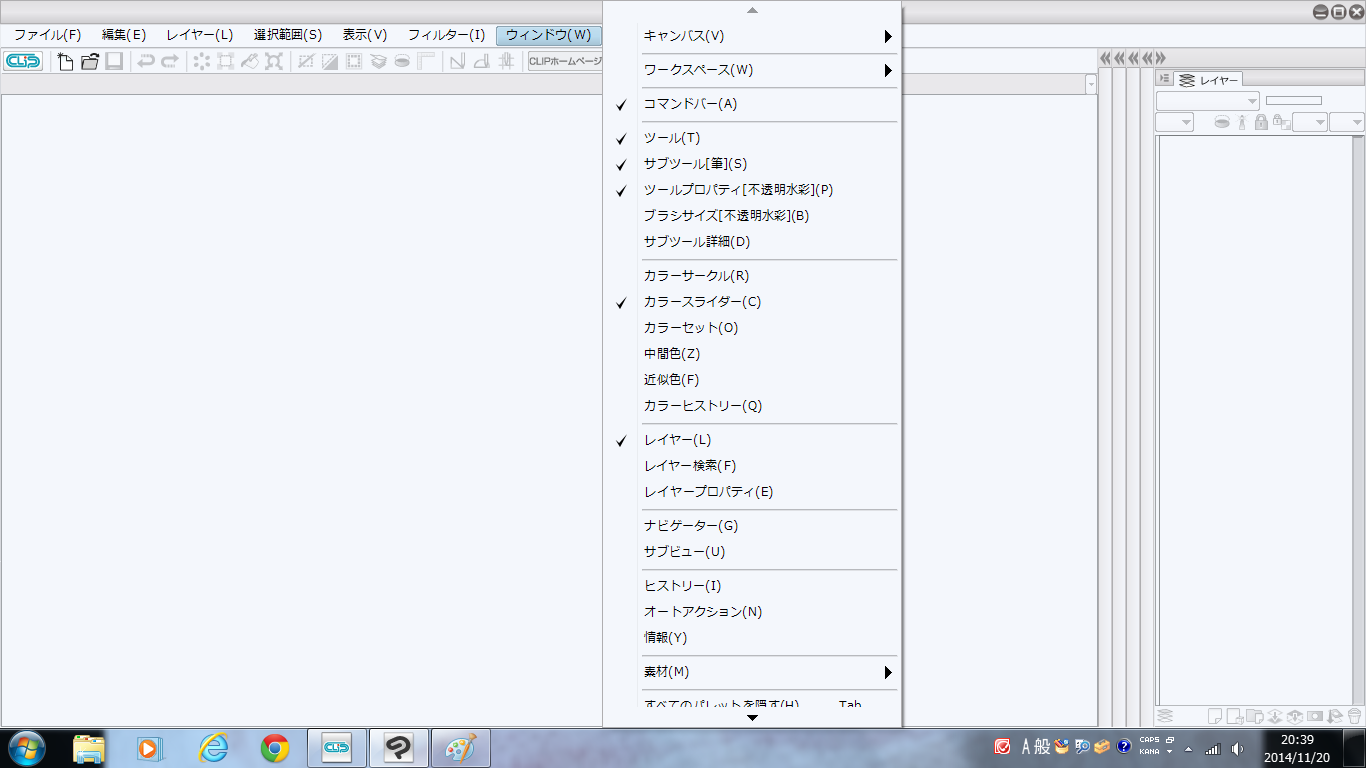Click the Windows Start button
Viewport: 1366px width, 768px height.
(x=25, y=747)
